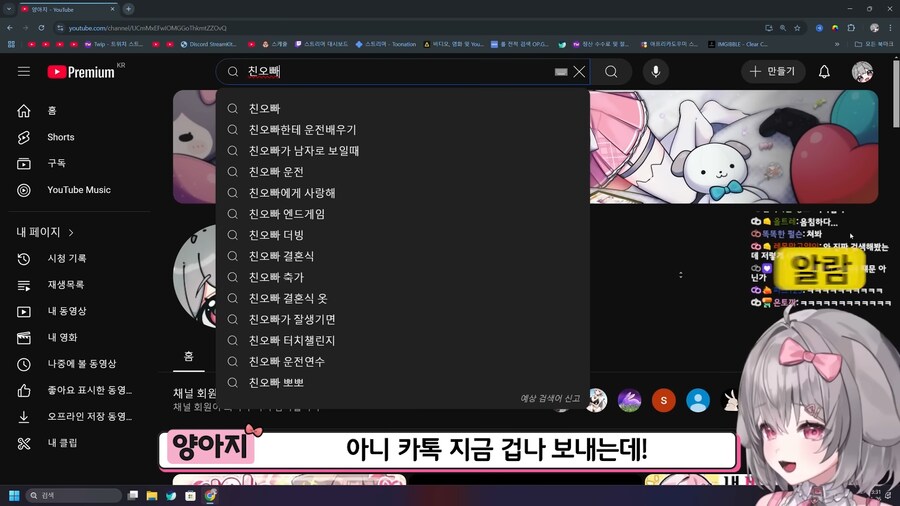Viewport: 900px width, 506px height.
Task: Open 시청 기록 watch history
Action: pos(79,259)
